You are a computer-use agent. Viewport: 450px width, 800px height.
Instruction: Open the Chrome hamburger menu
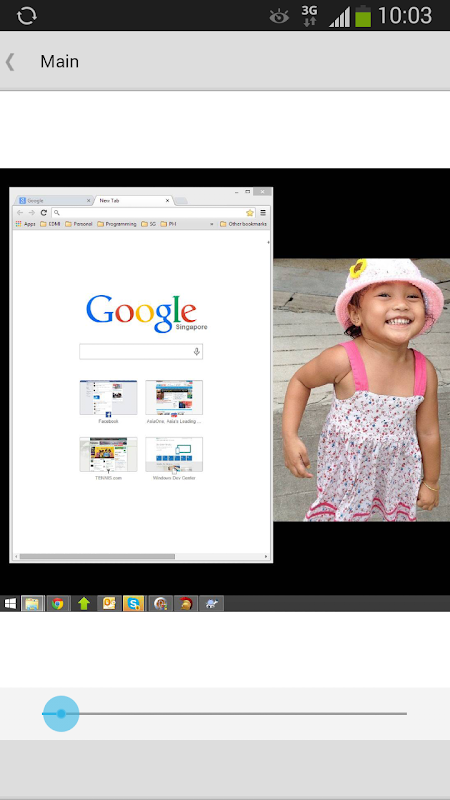(263, 213)
